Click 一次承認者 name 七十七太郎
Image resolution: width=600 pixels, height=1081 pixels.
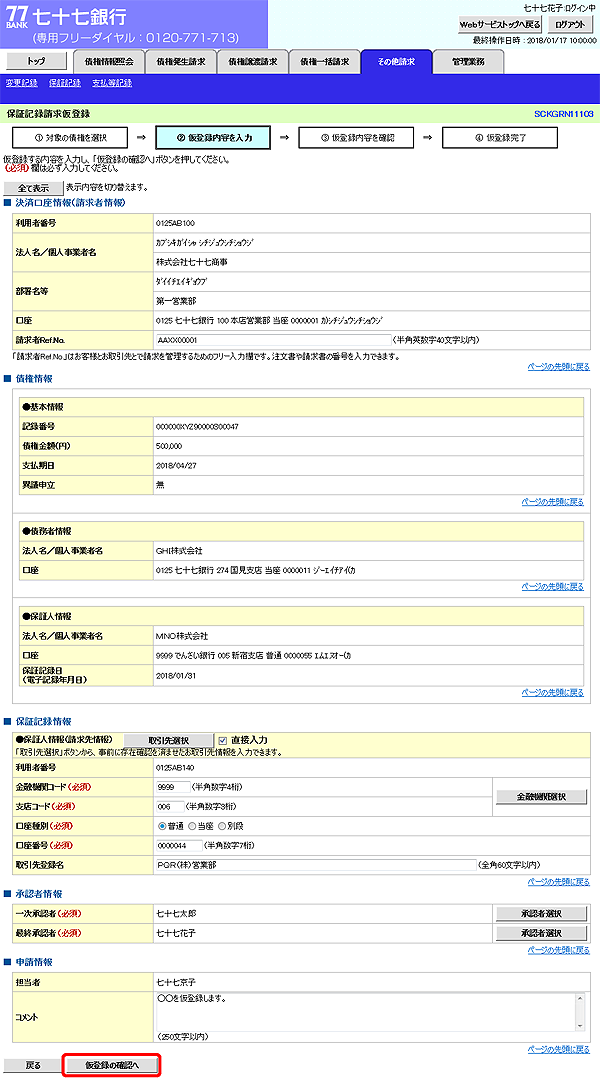177,914
